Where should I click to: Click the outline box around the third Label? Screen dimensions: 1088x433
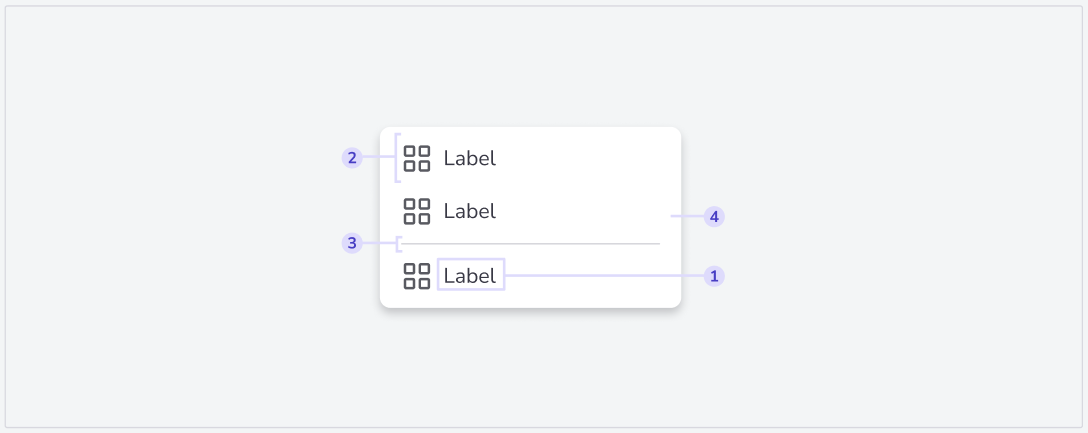coord(471,273)
